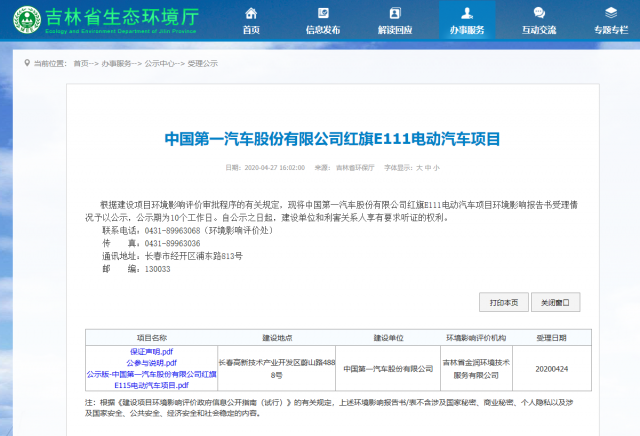640x436 pixels.
Task: Click the 环境影响评价机构 table header
Action: [476, 338]
